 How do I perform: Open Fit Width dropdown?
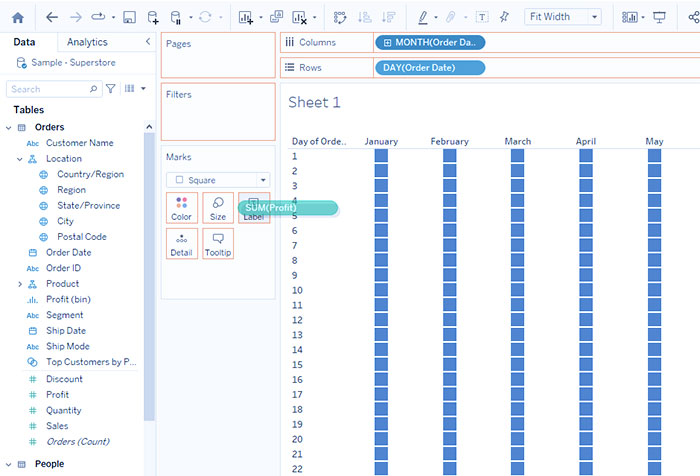(562, 17)
